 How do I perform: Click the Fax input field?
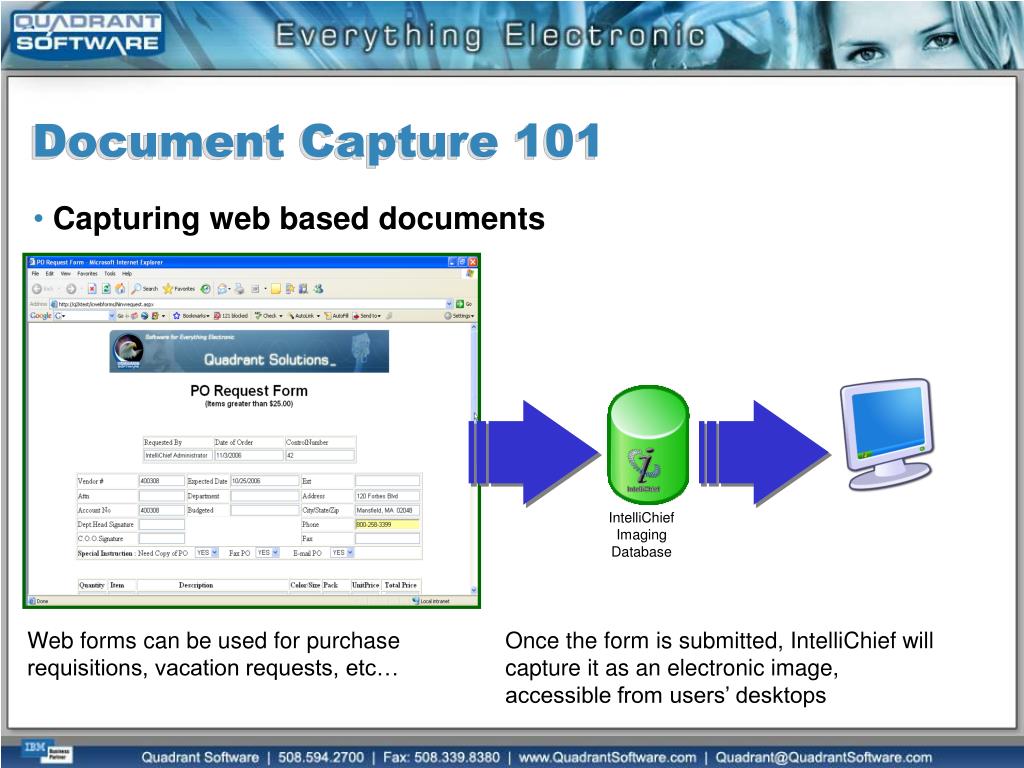coord(387,539)
